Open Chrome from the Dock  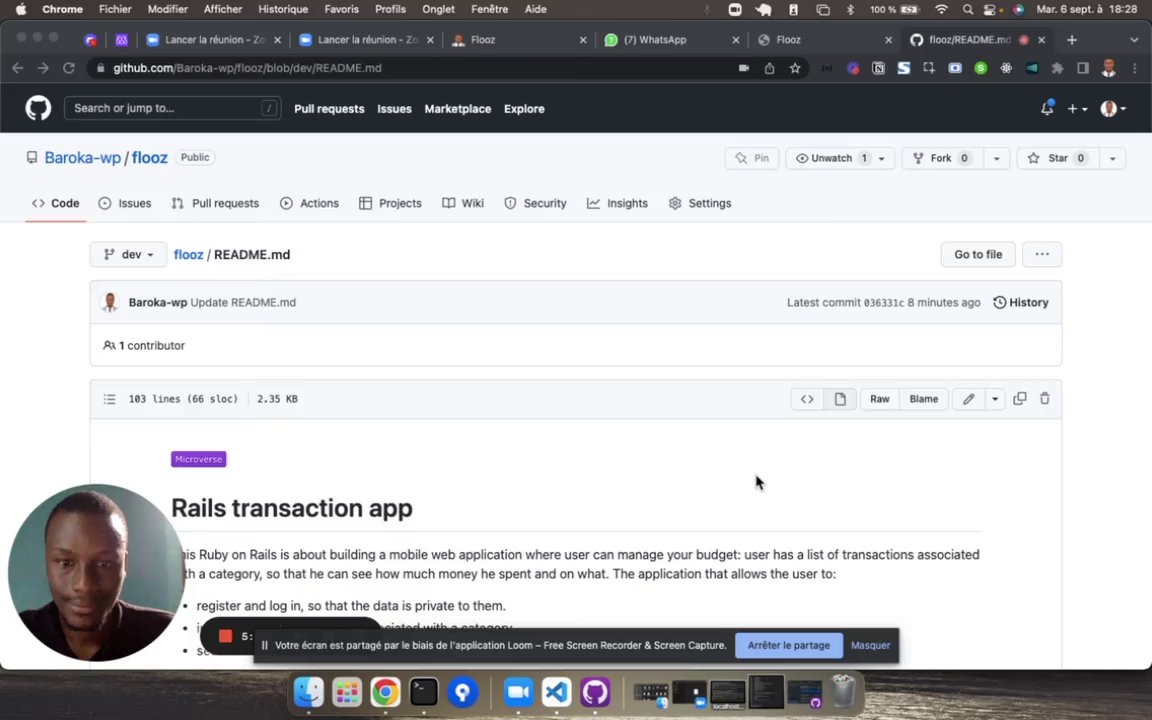(x=385, y=692)
